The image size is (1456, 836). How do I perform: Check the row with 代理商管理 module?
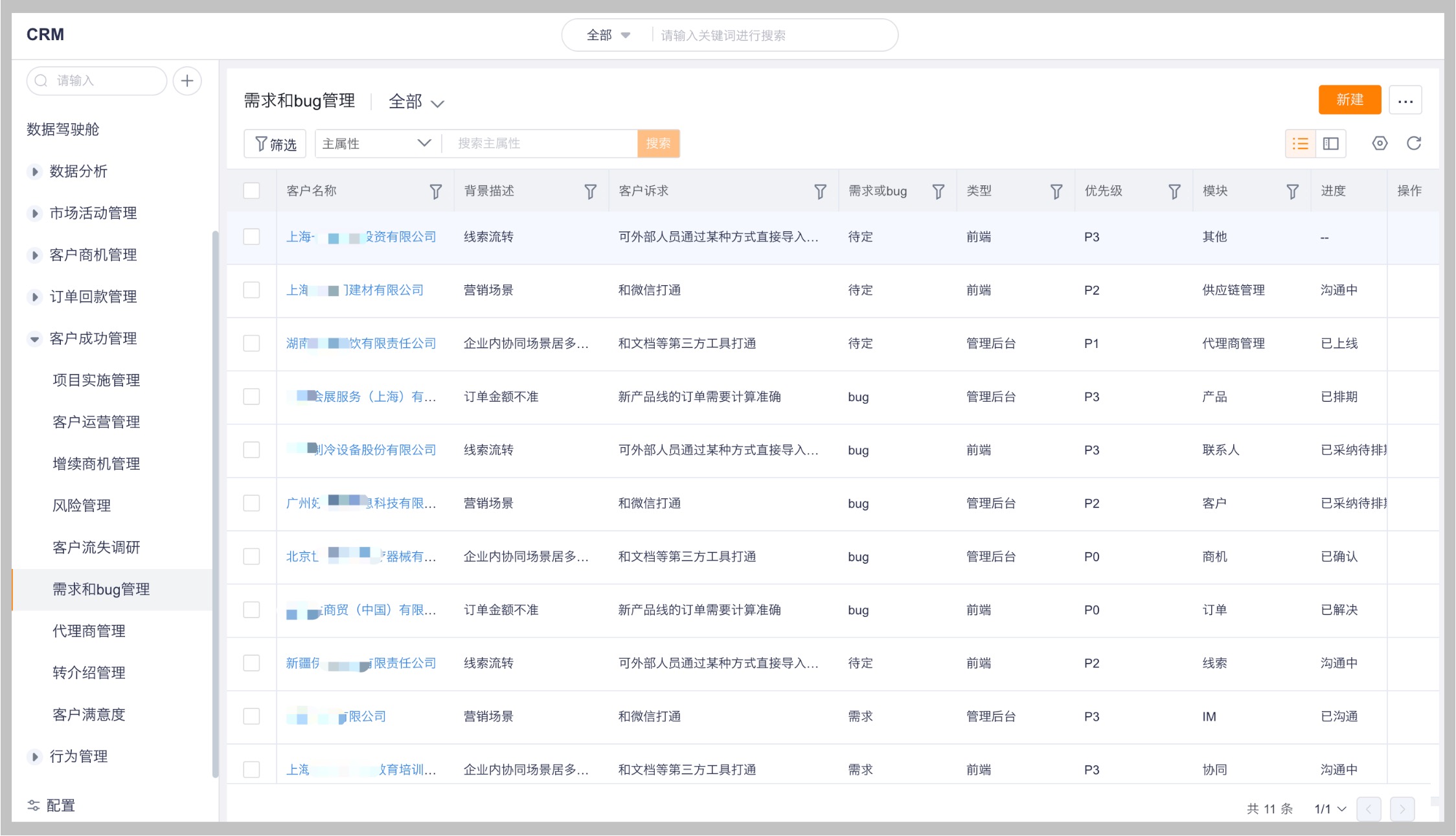[251, 343]
